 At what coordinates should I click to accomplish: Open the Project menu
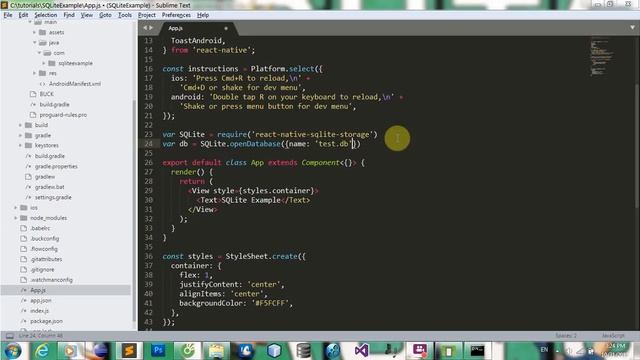(147, 15)
